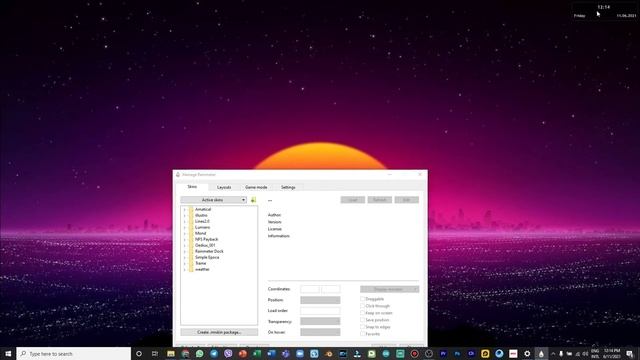Open the Position dropdown

[320, 300]
